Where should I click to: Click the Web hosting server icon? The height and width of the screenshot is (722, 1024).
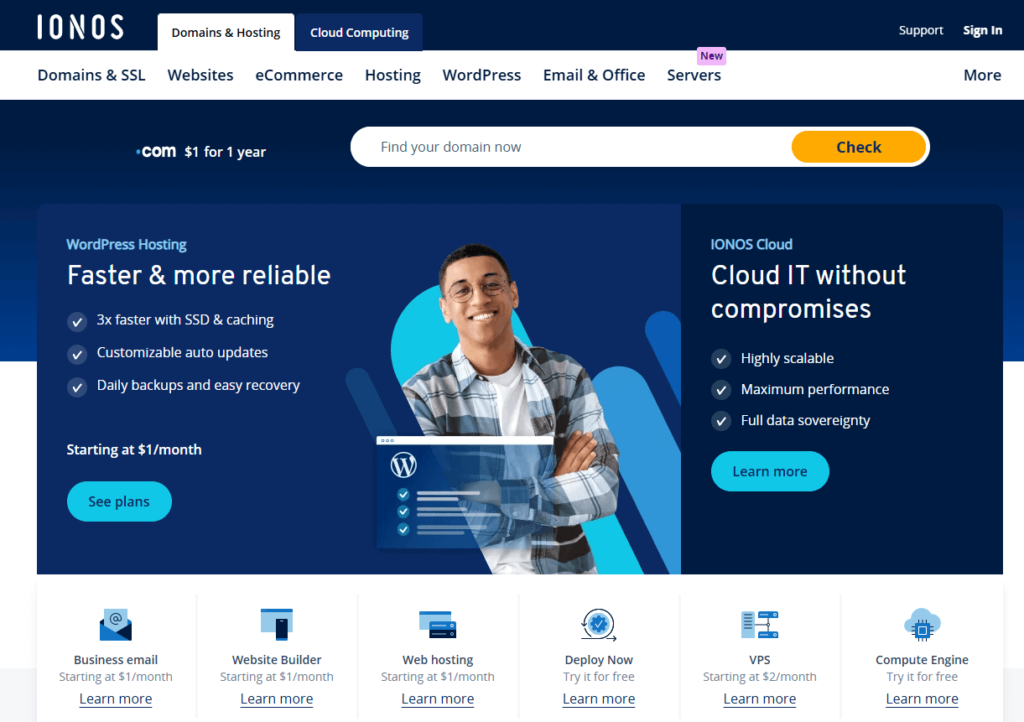click(x=438, y=625)
